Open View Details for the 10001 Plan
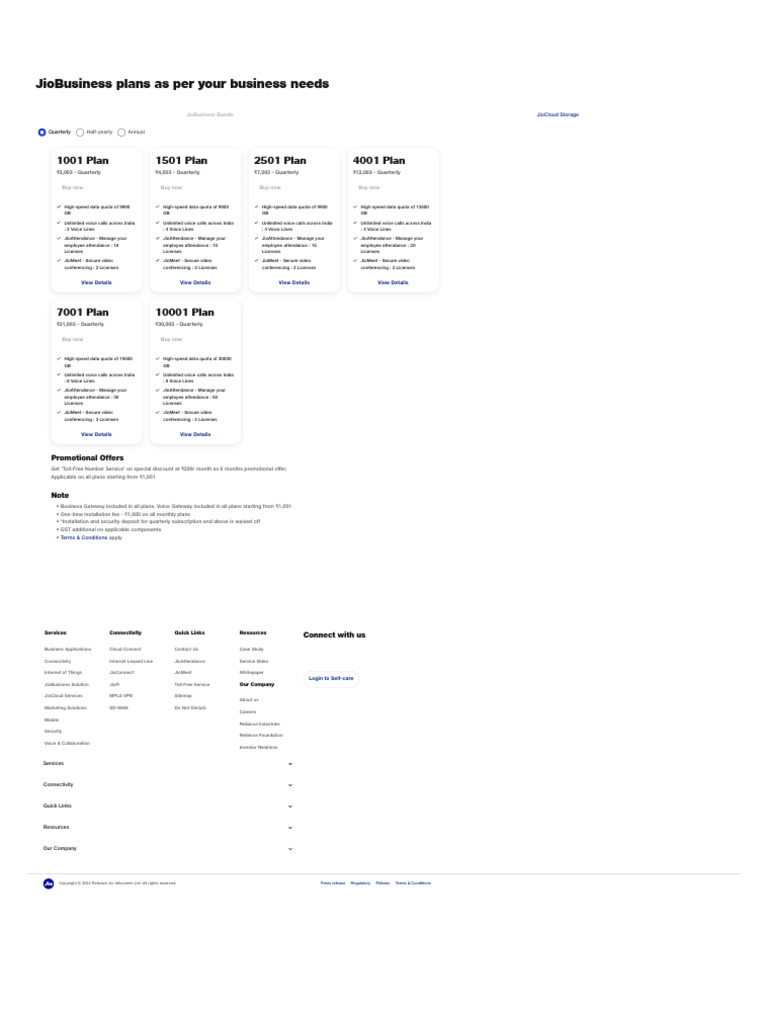This screenshot has height=1024, width=768. click(195, 434)
